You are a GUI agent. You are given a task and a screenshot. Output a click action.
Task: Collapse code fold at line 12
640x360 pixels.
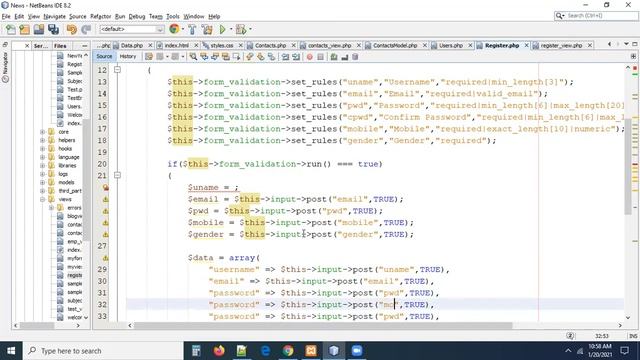117,69
